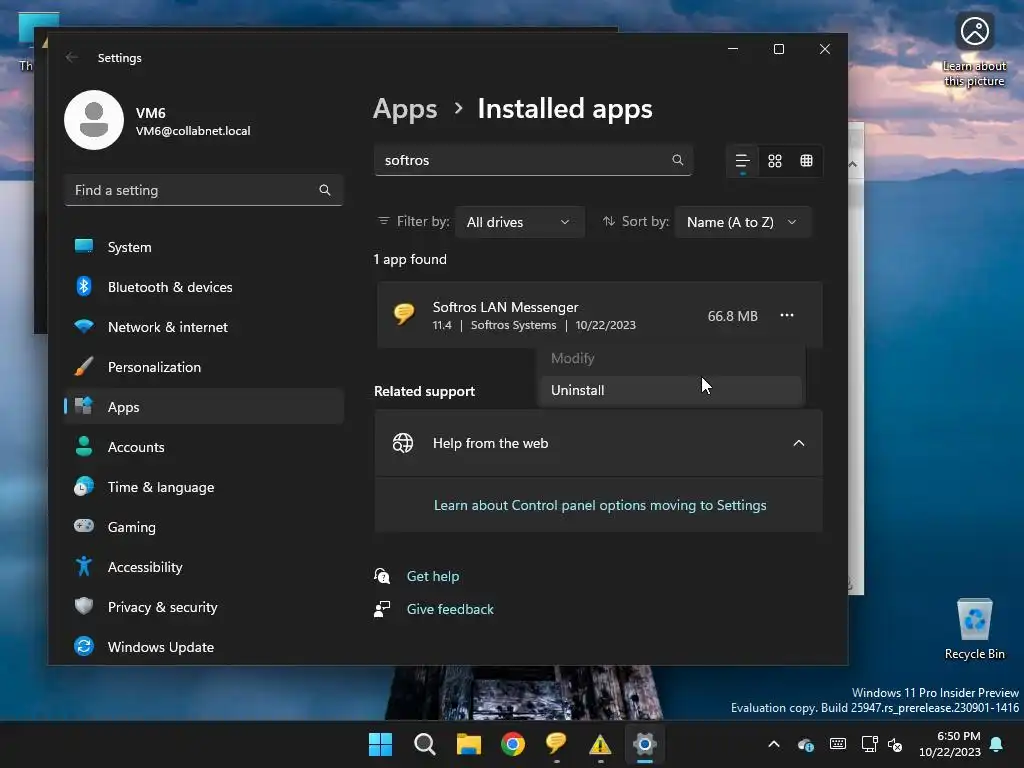Click Learn about this picture desktop icon
This screenshot has height=768, width=1024.
point(974,50)
